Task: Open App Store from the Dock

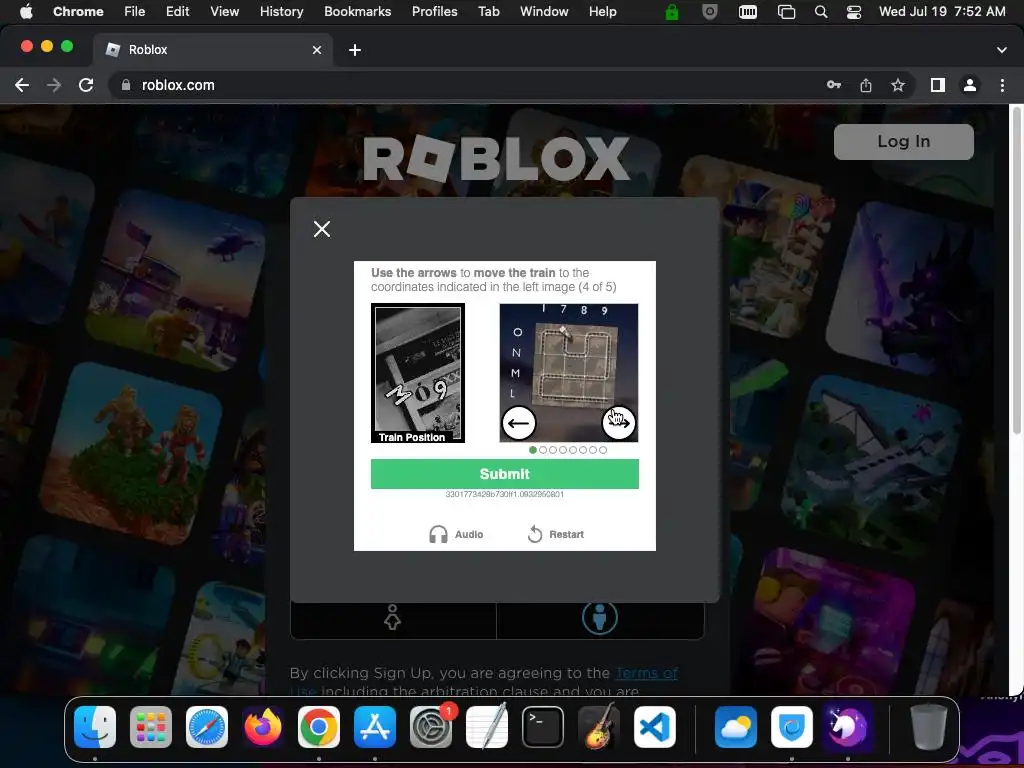Action: point(375,727)
